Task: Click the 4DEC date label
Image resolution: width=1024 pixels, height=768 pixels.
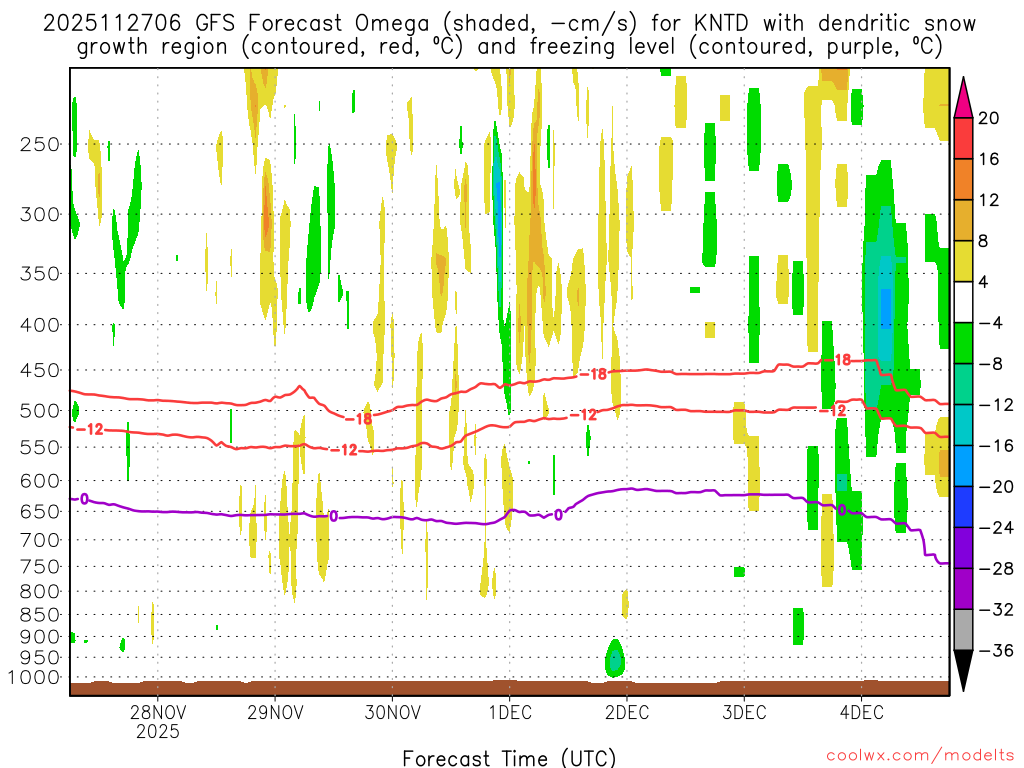Action: 862,712
